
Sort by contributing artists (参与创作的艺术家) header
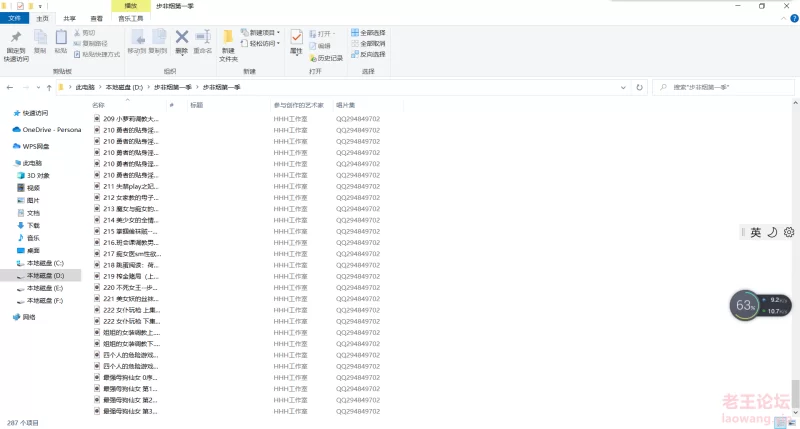click(x=301, y=105)
